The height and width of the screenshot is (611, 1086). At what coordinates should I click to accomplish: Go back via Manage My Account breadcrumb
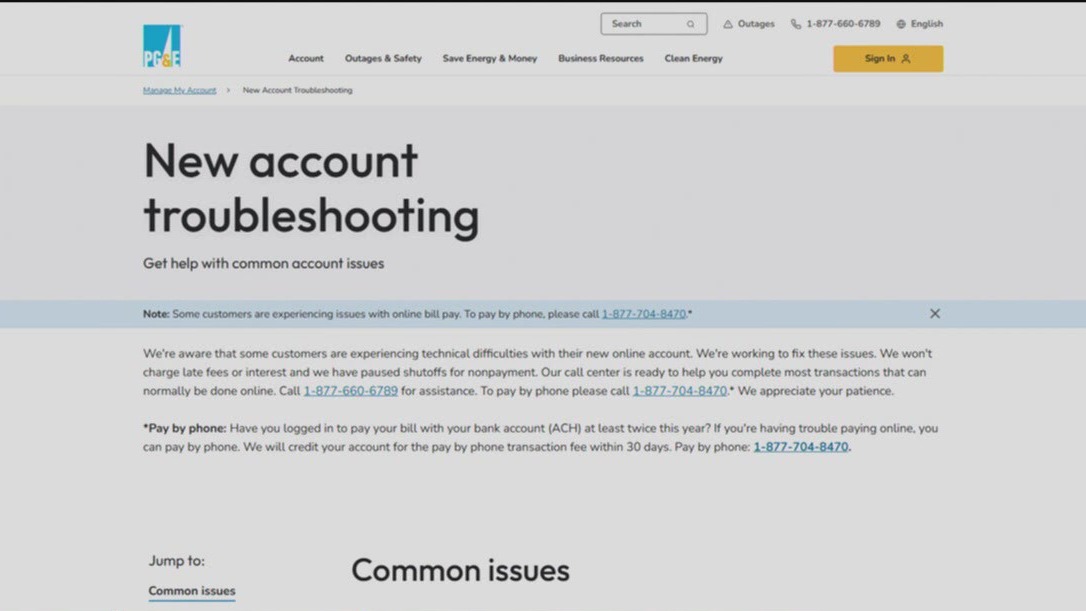(x=179, y=90)
